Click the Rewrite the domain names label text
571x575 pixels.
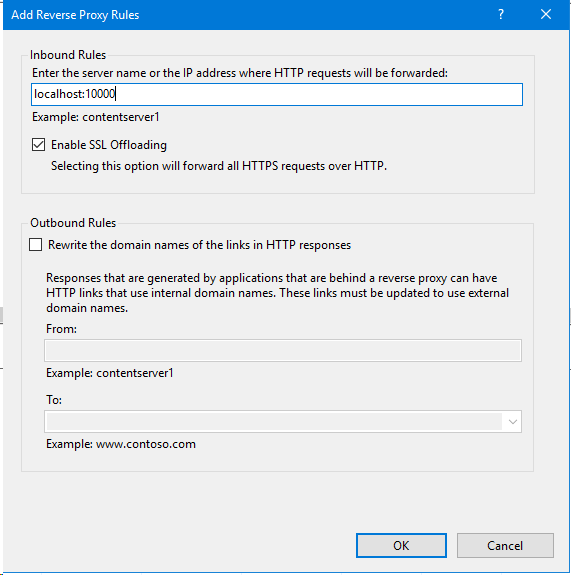coord(200,245)
